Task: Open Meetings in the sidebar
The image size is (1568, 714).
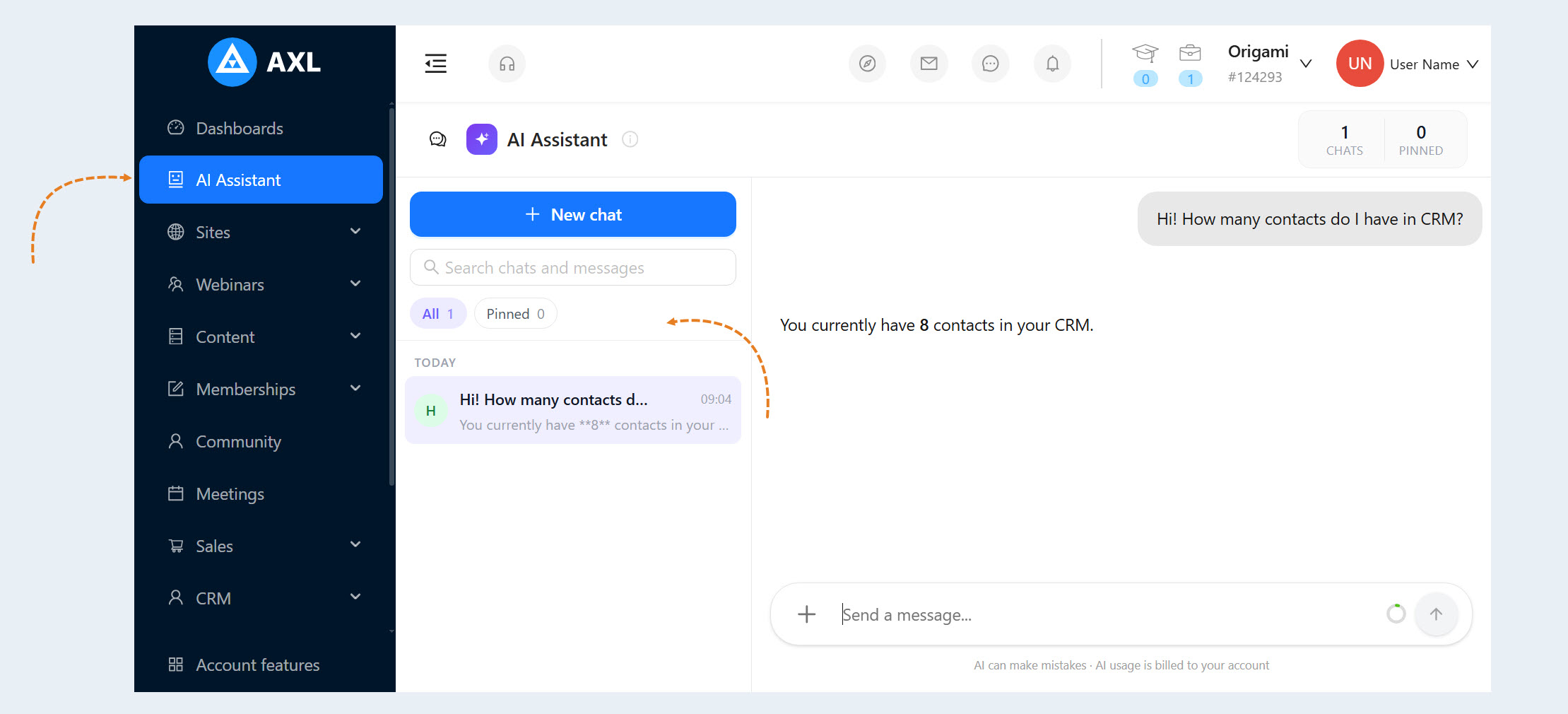Action: click(x=261, y=493)
